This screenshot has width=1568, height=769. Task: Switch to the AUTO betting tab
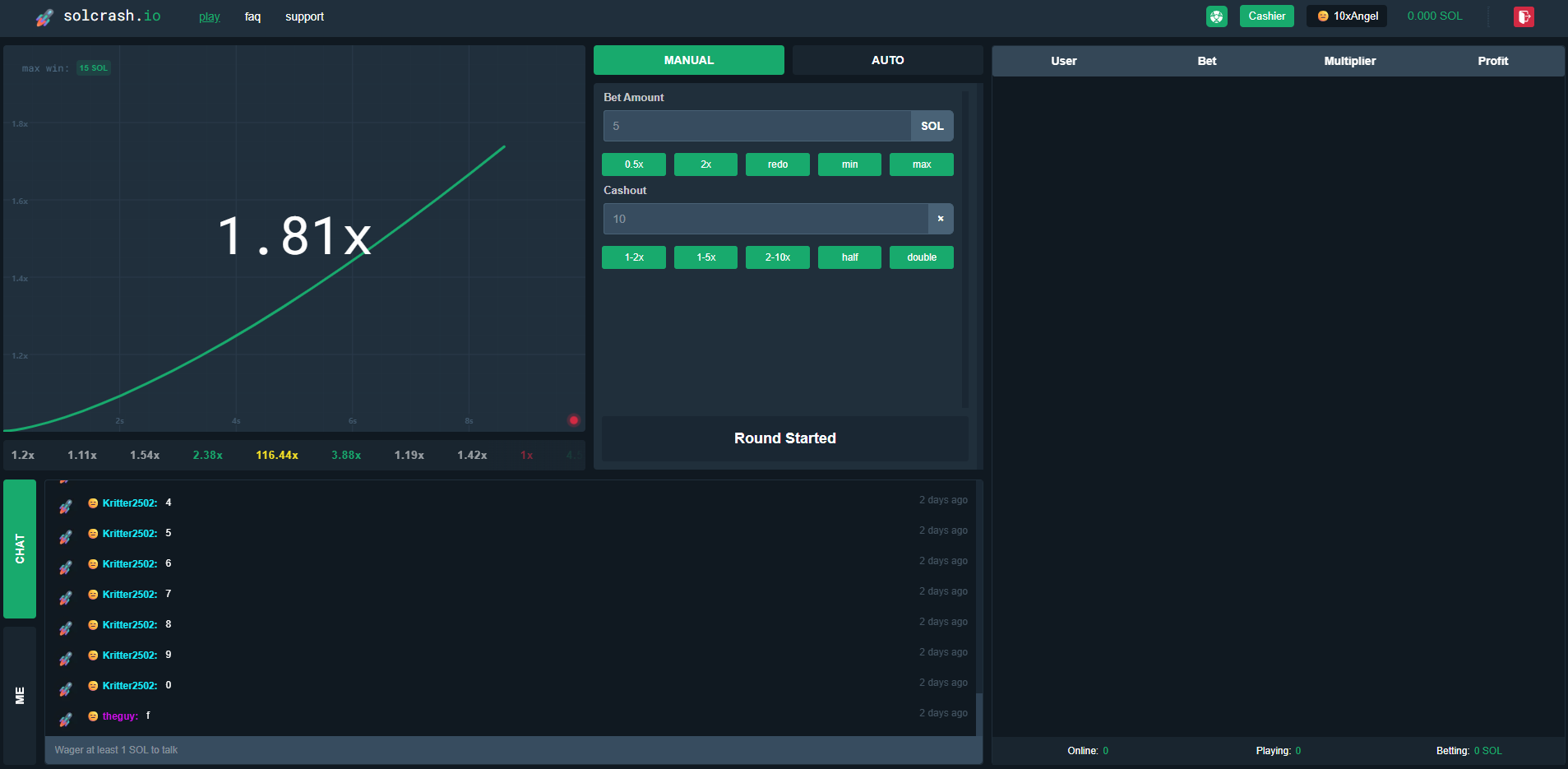887,60
